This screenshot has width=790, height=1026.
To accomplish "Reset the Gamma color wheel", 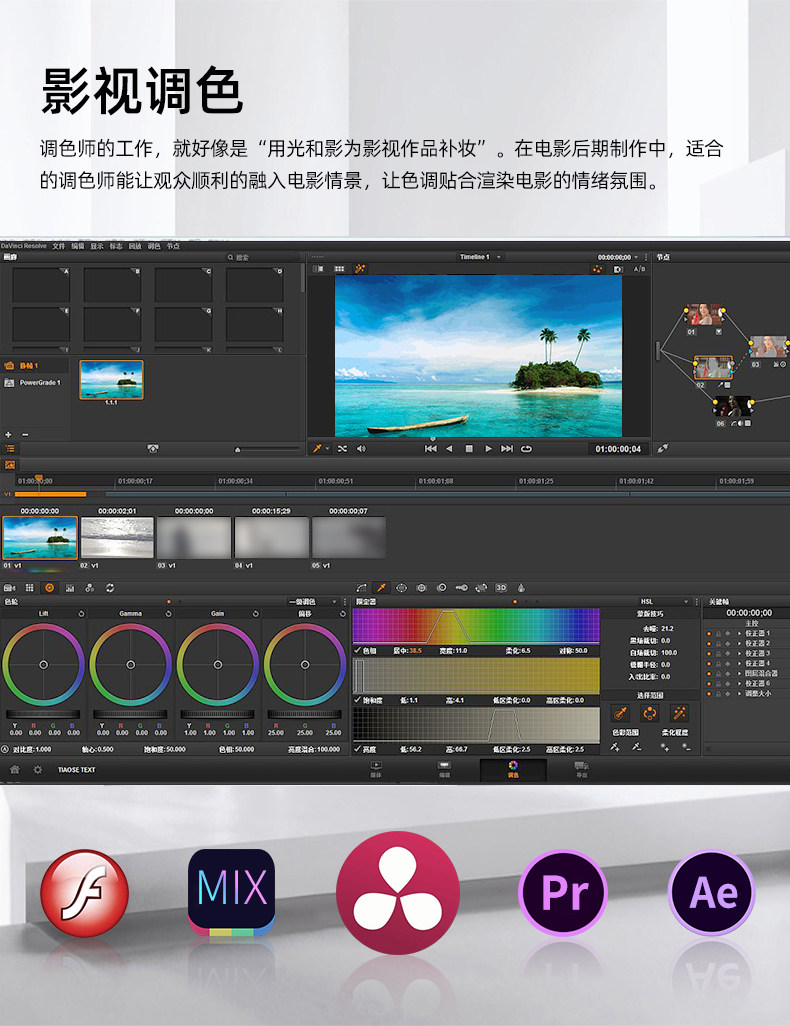I will [168, 614].
